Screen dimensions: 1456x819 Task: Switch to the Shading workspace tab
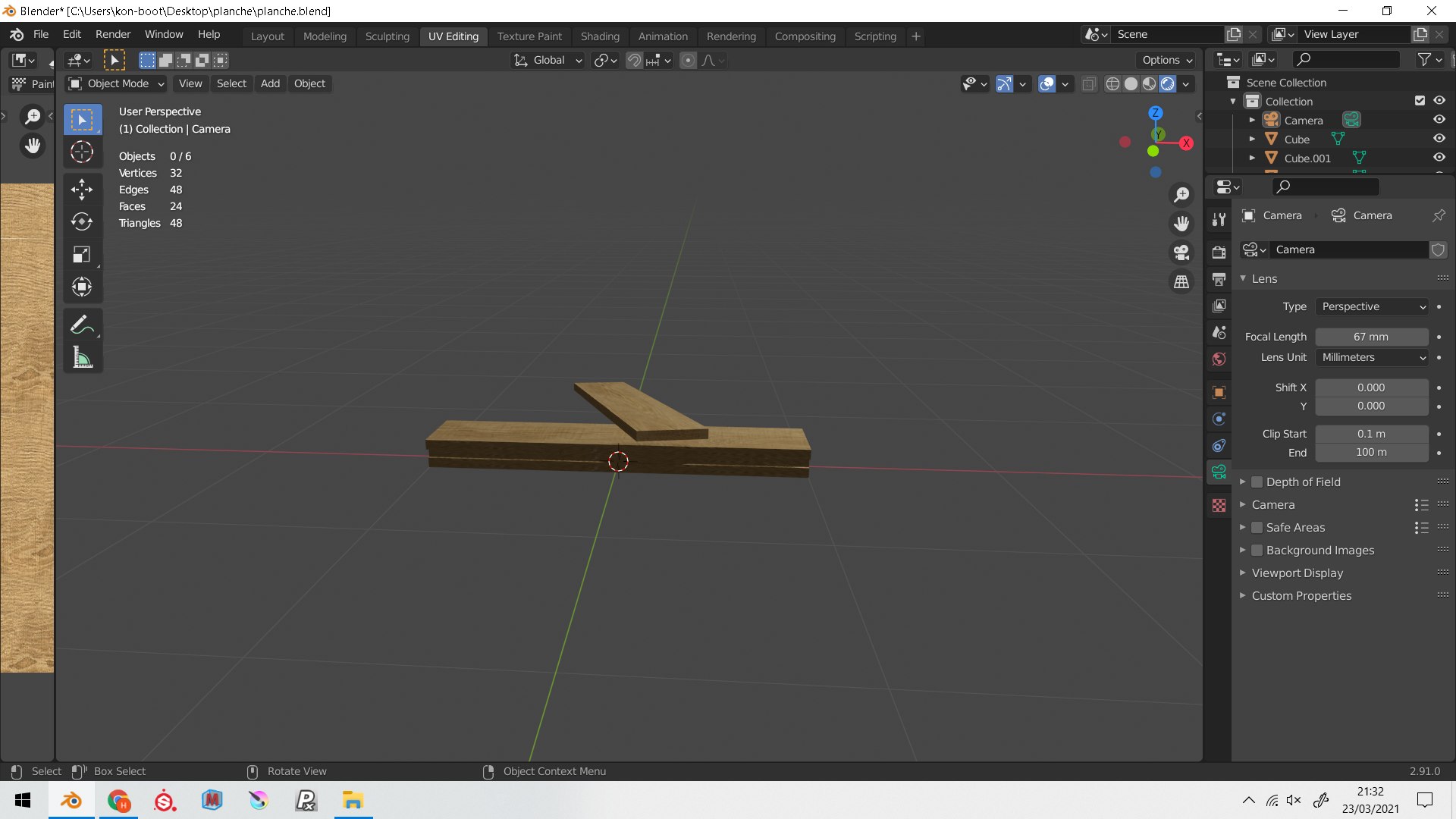pos(600,36)
